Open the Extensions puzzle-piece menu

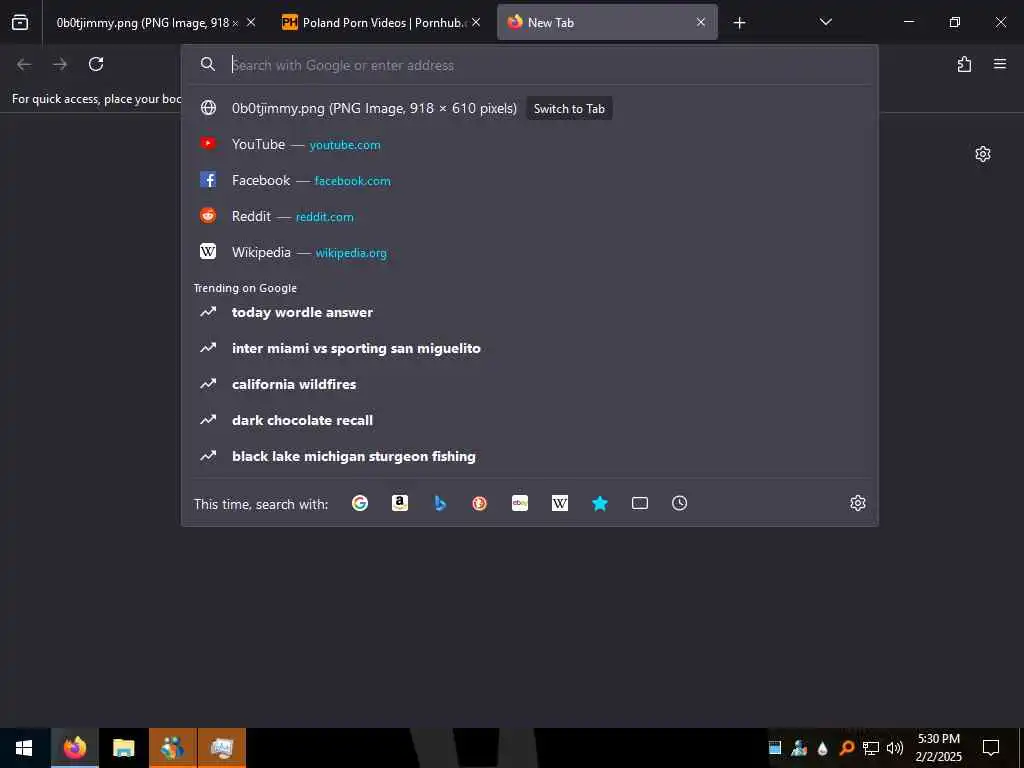tap(965, 64)
